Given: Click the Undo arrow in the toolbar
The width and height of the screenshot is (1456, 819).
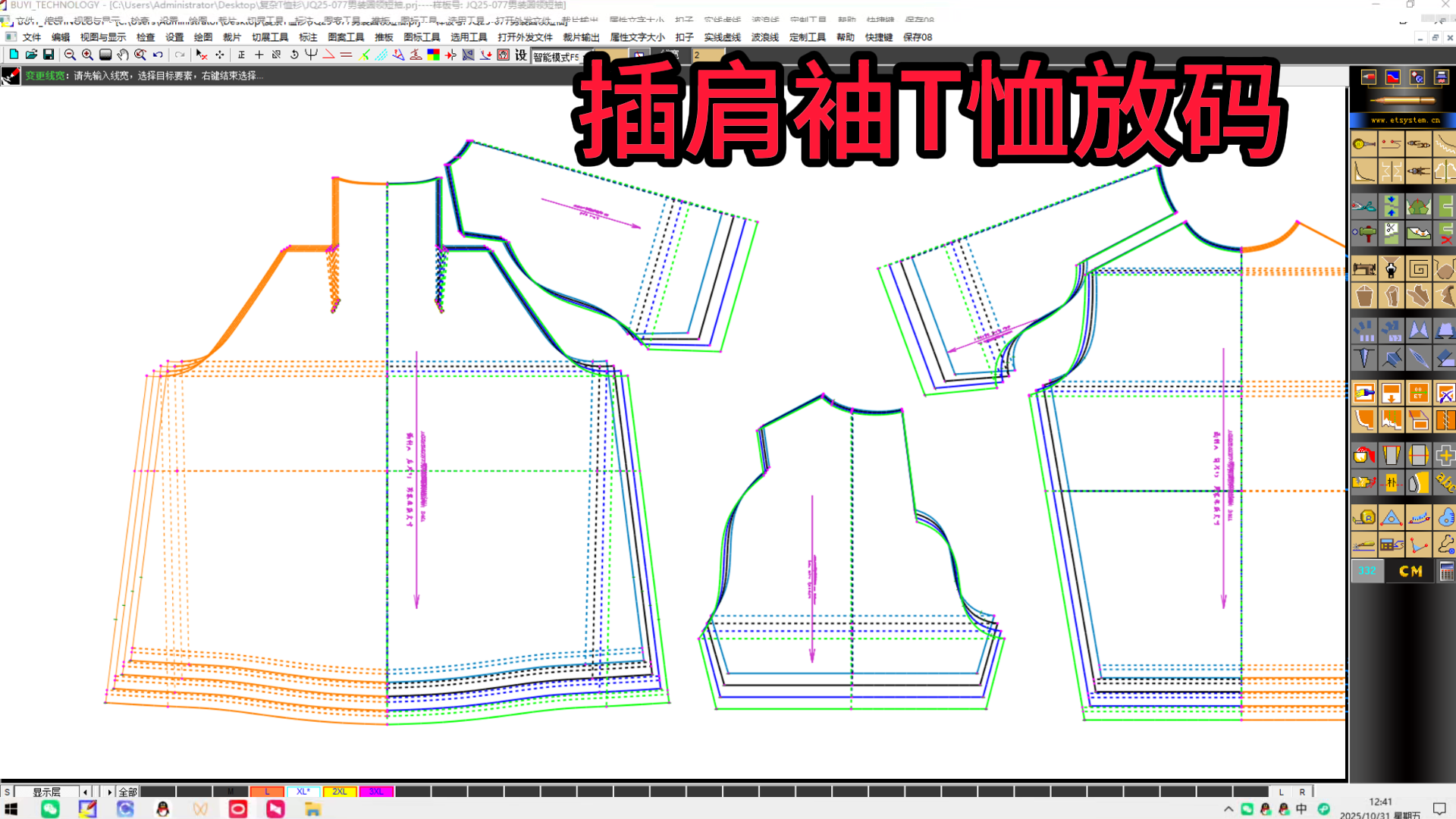Looking at the screenshot, I should [157, 55].
